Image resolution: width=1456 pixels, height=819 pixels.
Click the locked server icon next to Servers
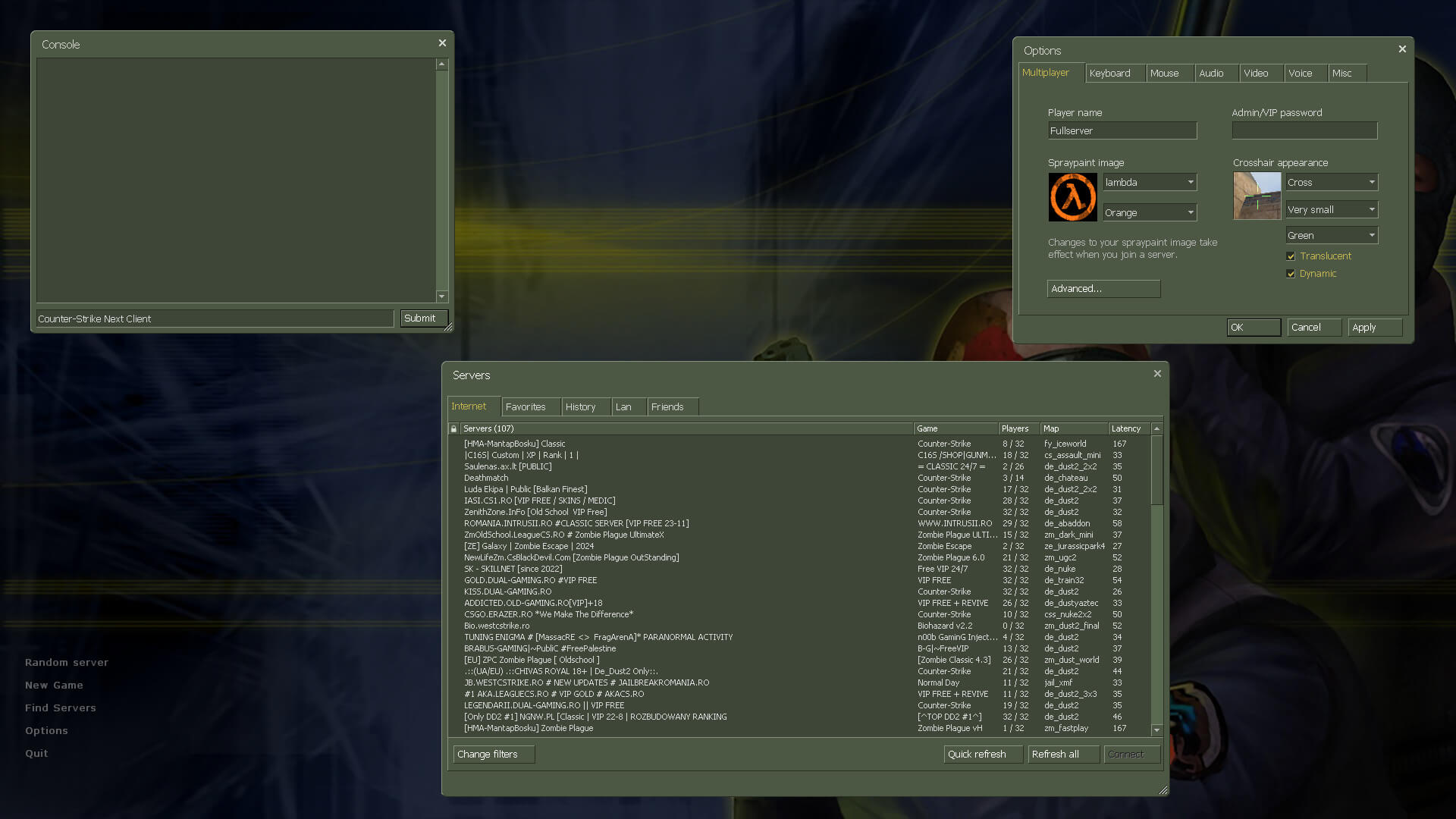(452, 428)
